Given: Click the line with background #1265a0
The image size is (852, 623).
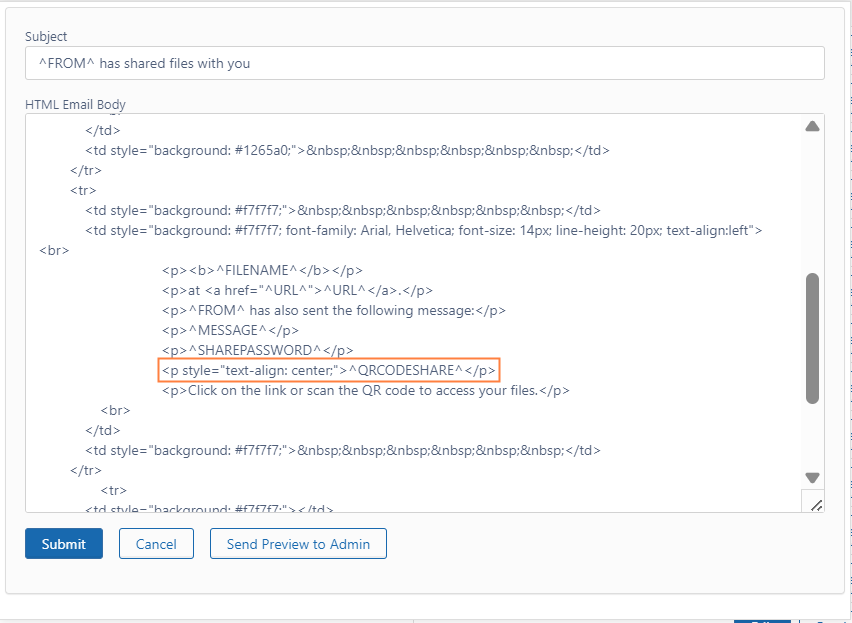Looking at the screenshot, I should 347,150.
